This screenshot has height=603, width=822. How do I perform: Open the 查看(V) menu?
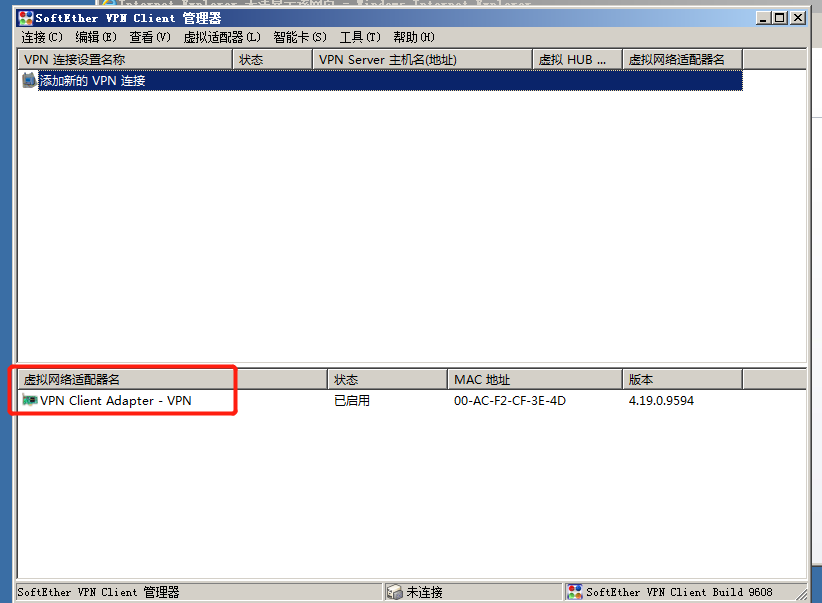[x=149, y=37]
